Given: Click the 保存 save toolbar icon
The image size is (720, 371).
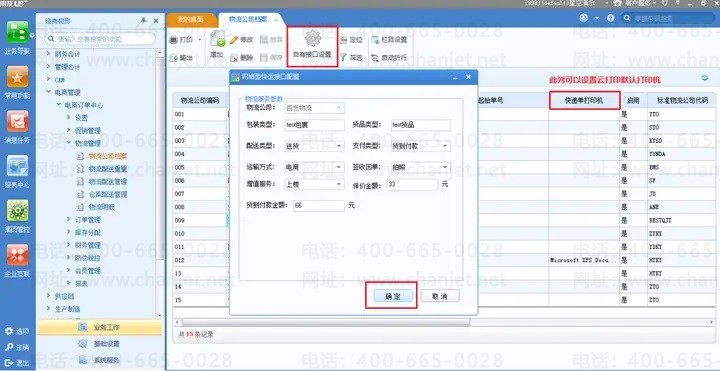Looking at the screenshot, I should (x=264, y=58).
